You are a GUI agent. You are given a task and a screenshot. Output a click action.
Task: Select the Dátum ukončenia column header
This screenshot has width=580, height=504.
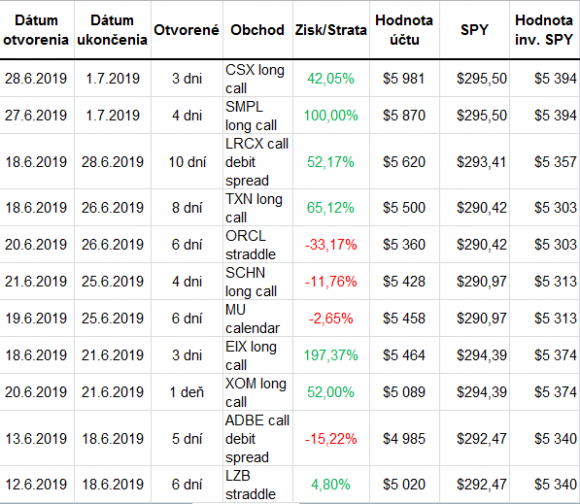click(112, 30)
